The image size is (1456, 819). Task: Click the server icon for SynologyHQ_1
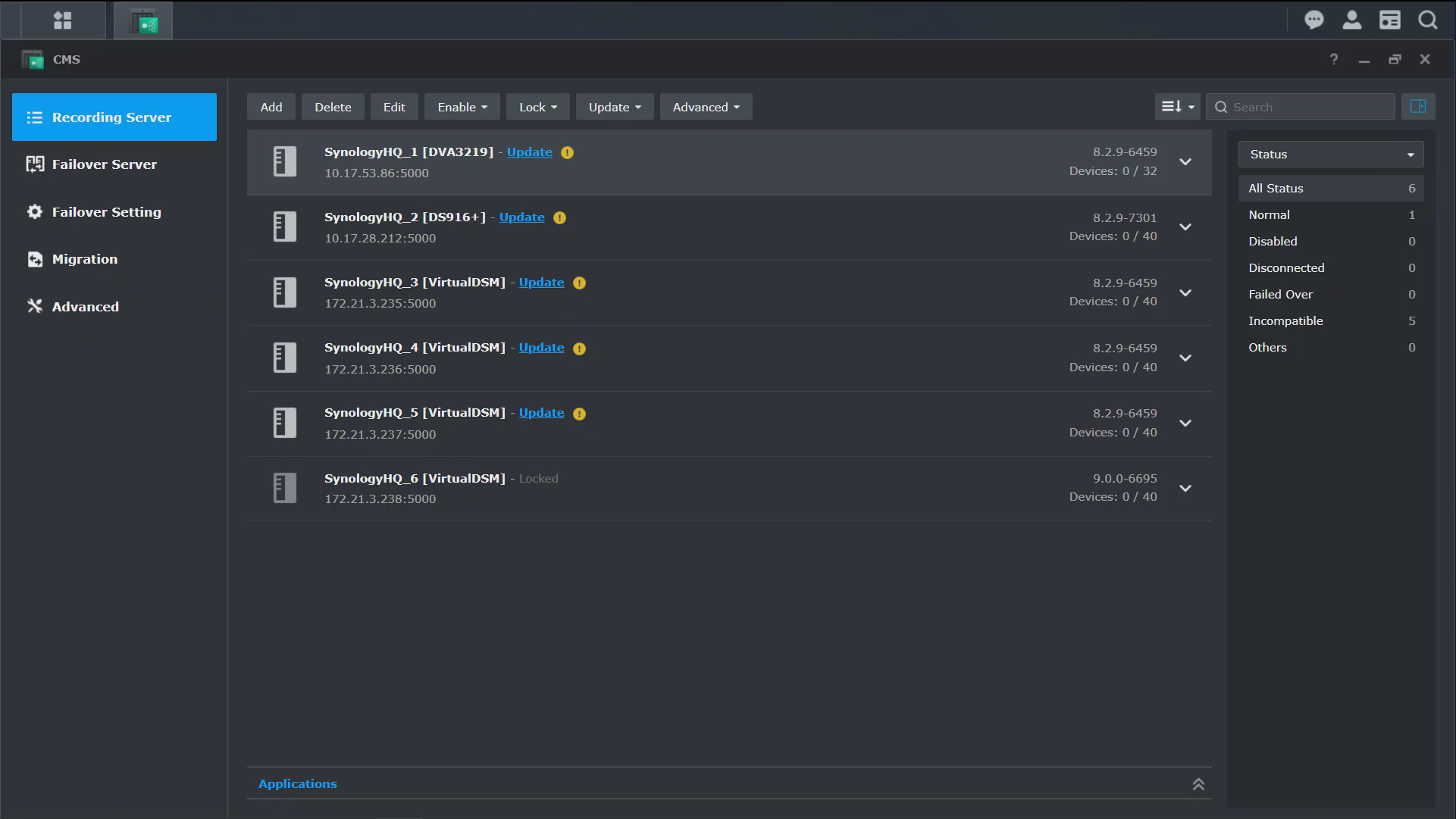[285, 161]
